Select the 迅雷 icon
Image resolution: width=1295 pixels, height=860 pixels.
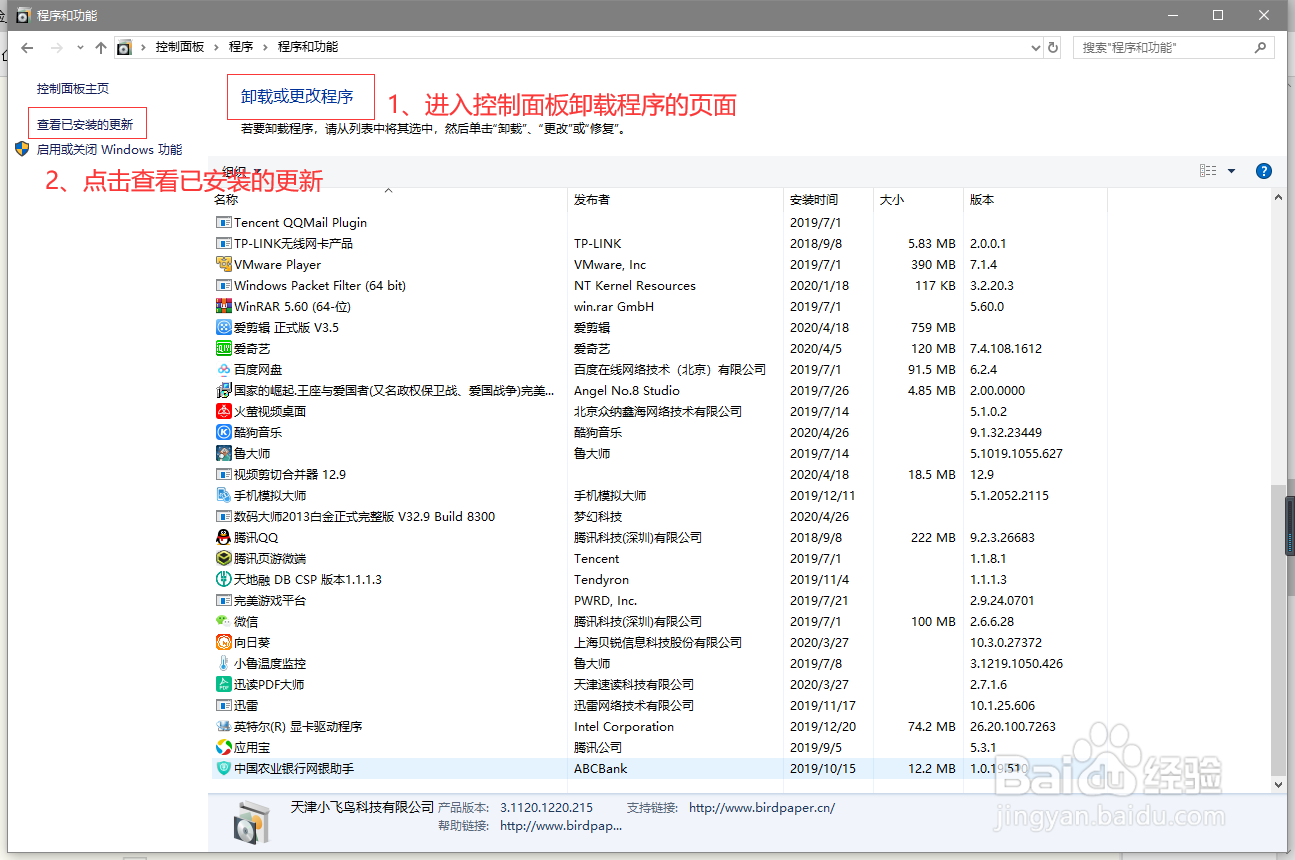point(224,706)
